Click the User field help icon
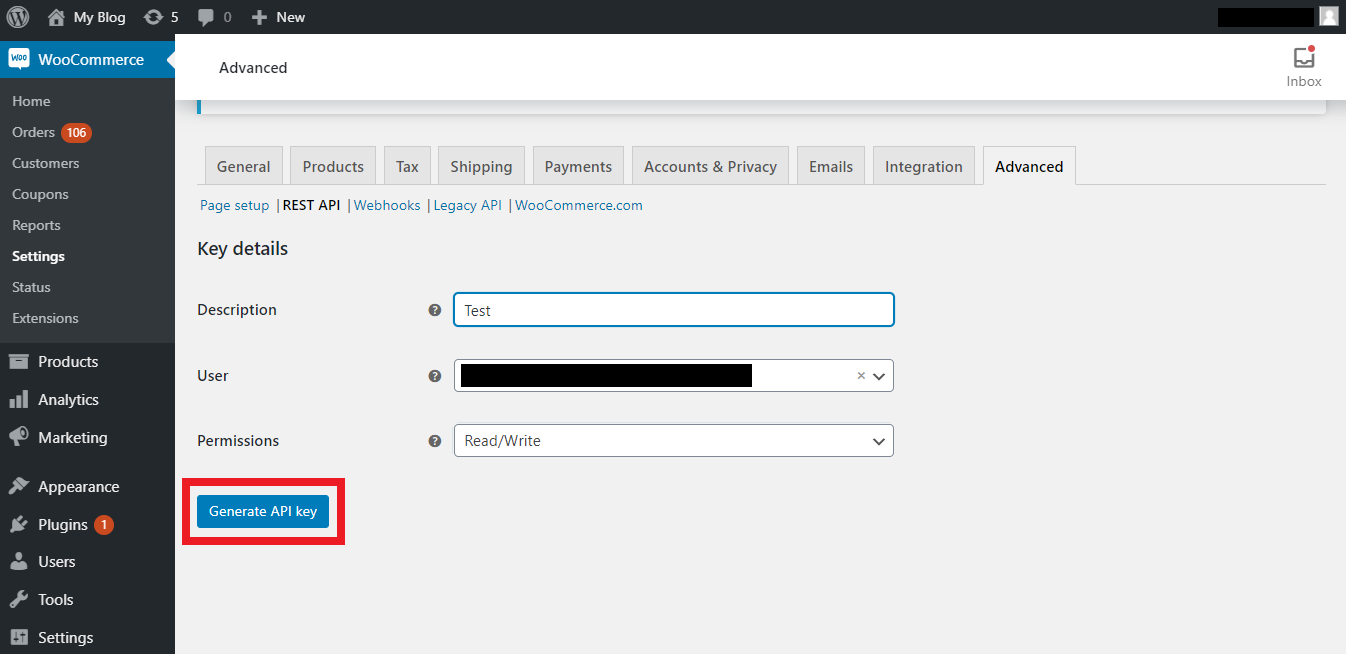This screenshot has height=654, width=1346. 435,376
